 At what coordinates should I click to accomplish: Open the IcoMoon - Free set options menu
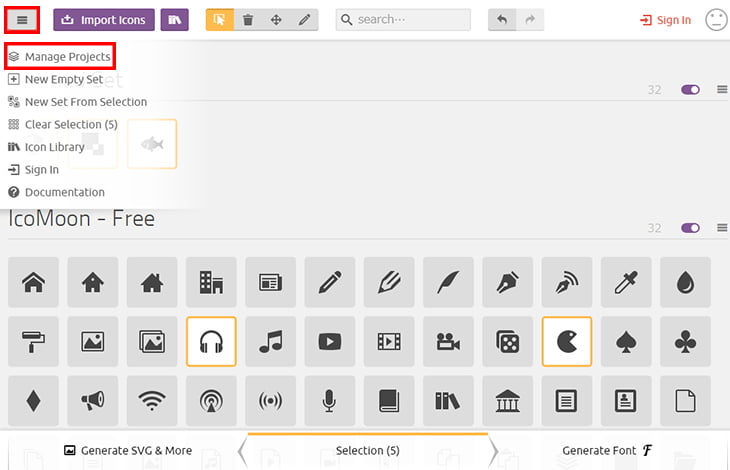coord(722,228)
